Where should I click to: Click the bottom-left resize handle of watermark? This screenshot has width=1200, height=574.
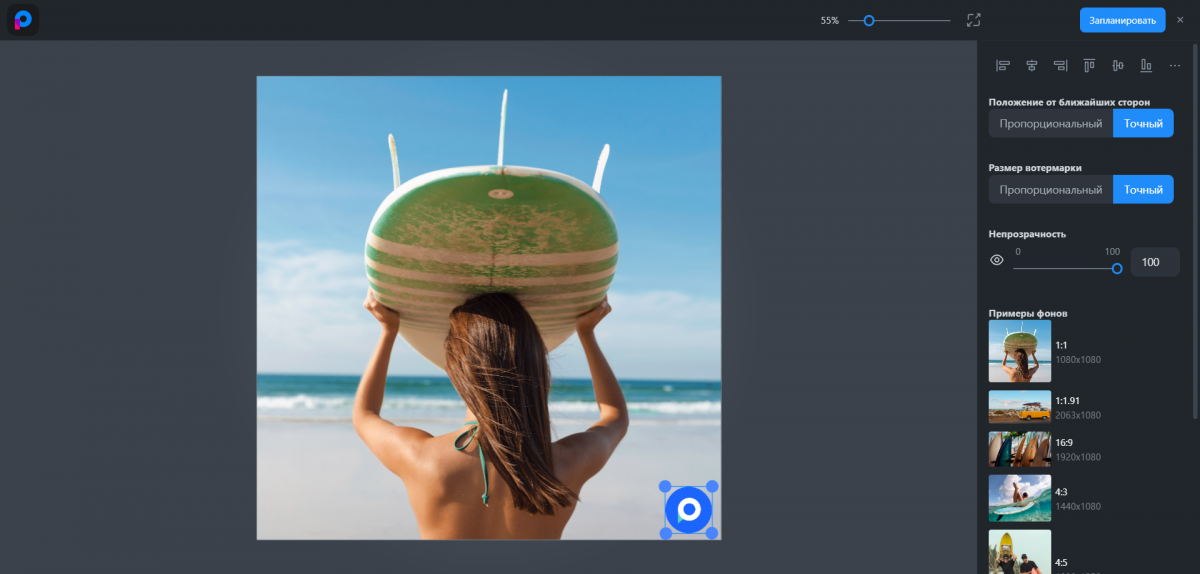click(x=665, y=533)
